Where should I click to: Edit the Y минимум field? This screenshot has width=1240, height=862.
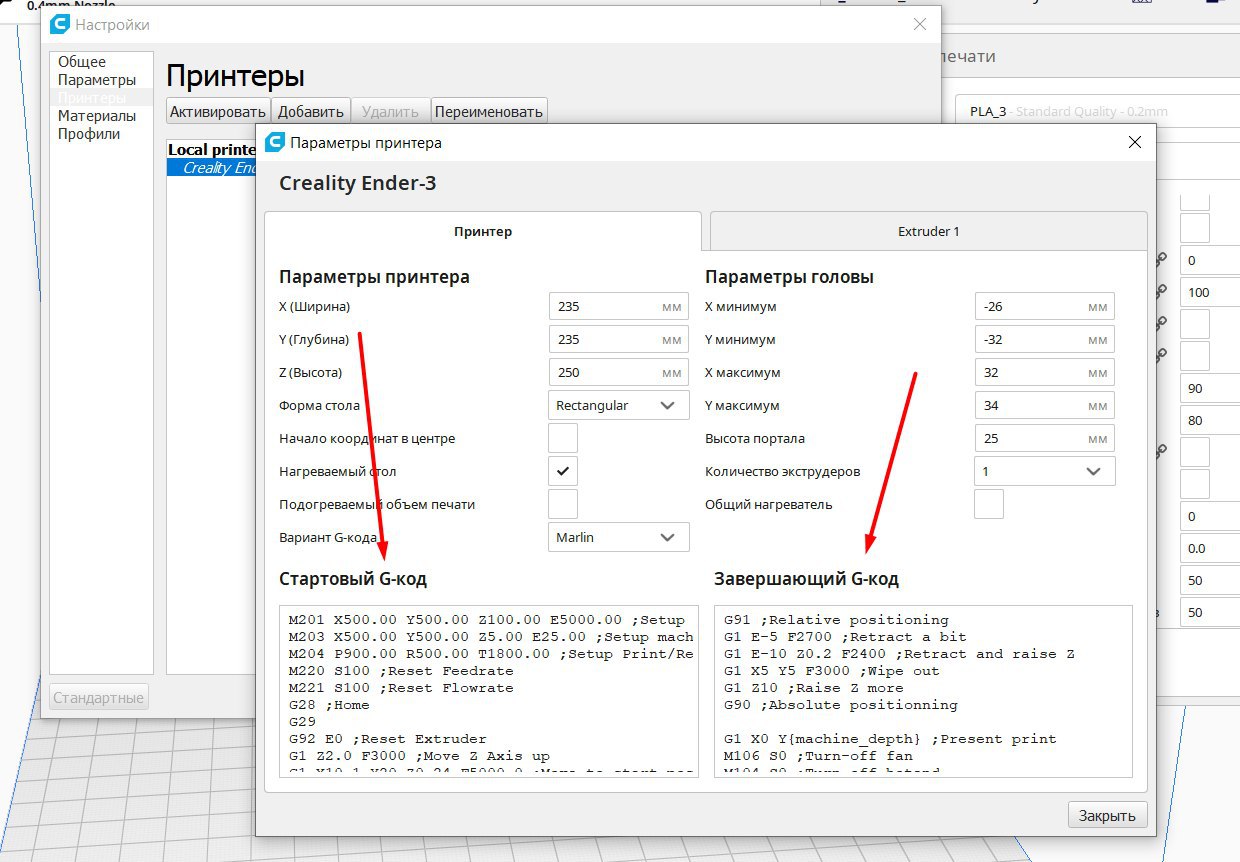(1045, 339)
